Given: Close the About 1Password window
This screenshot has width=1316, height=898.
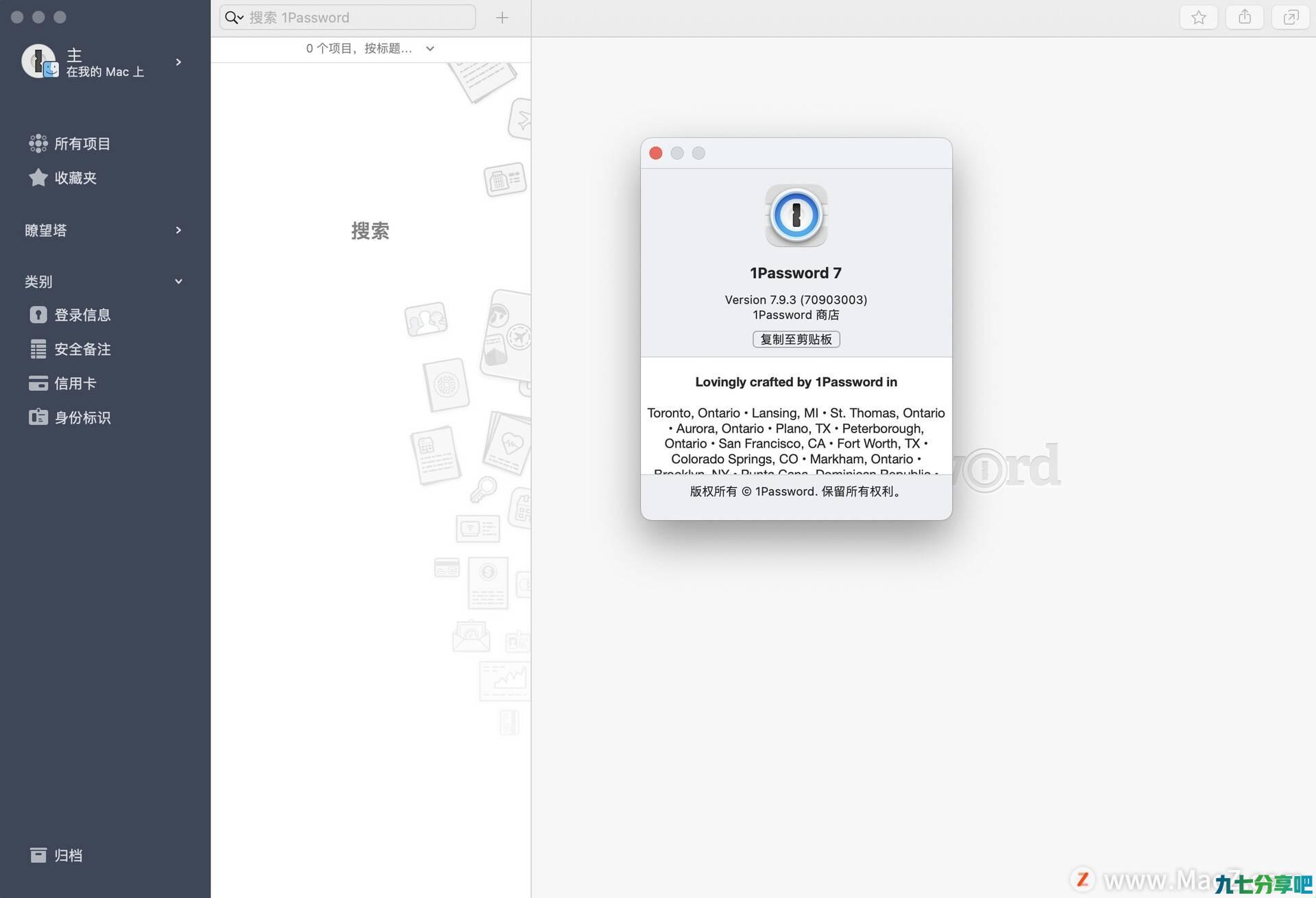Looking at the screenshot, I should [655, 153].
